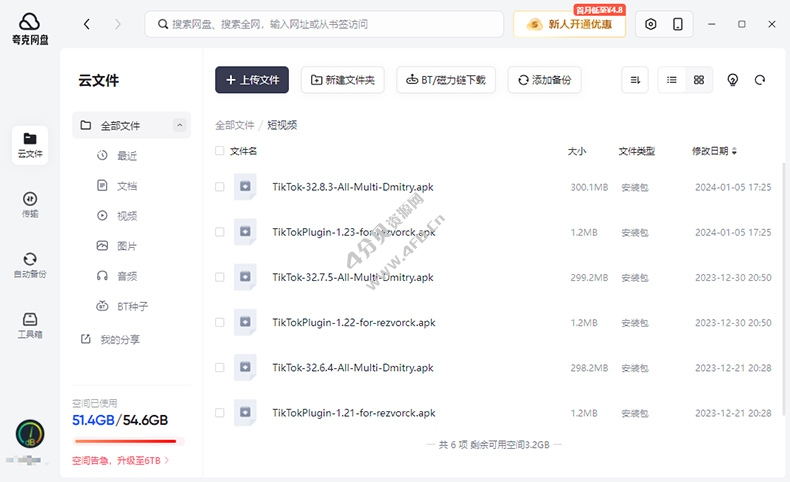Click the 上传文件 upload button
This screenshot has width=790, height=482.
(252, 80)
